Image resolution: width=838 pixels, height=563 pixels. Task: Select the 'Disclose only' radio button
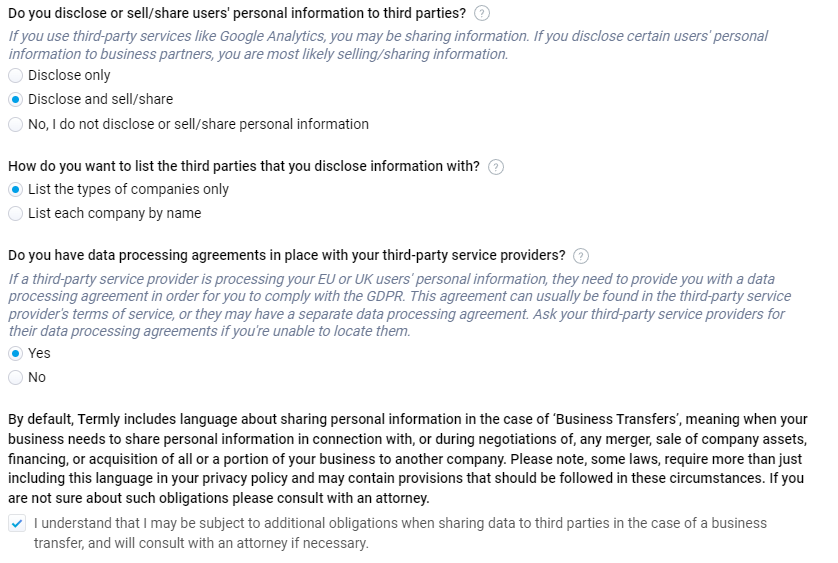coord(15,75)
